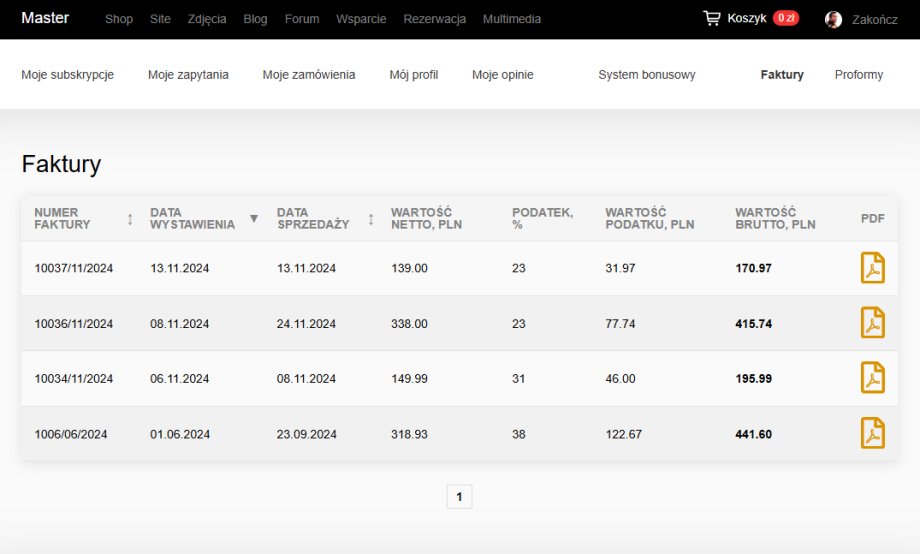This screenshot has width=920, height=554.
Task: Click the red 0 zł cart badge
Action: pyautogui.click(x=785, y=18)
